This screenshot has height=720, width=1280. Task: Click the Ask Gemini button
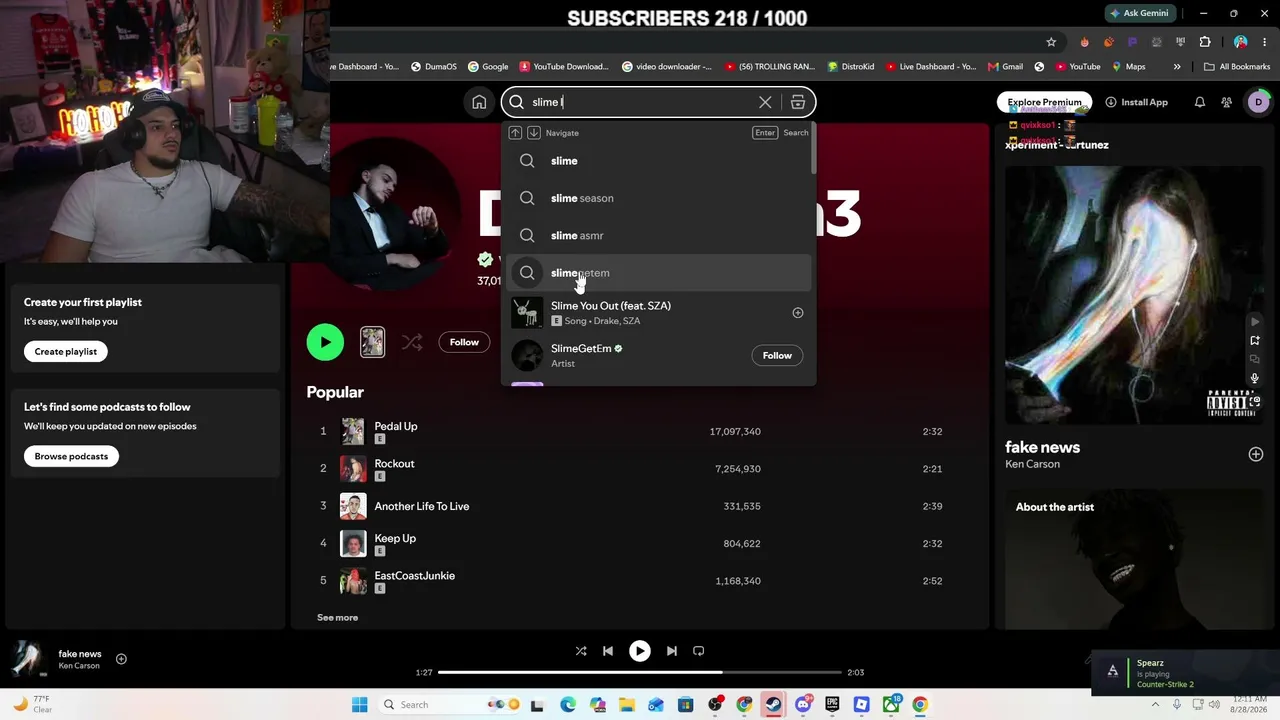tap(1139, 13)
